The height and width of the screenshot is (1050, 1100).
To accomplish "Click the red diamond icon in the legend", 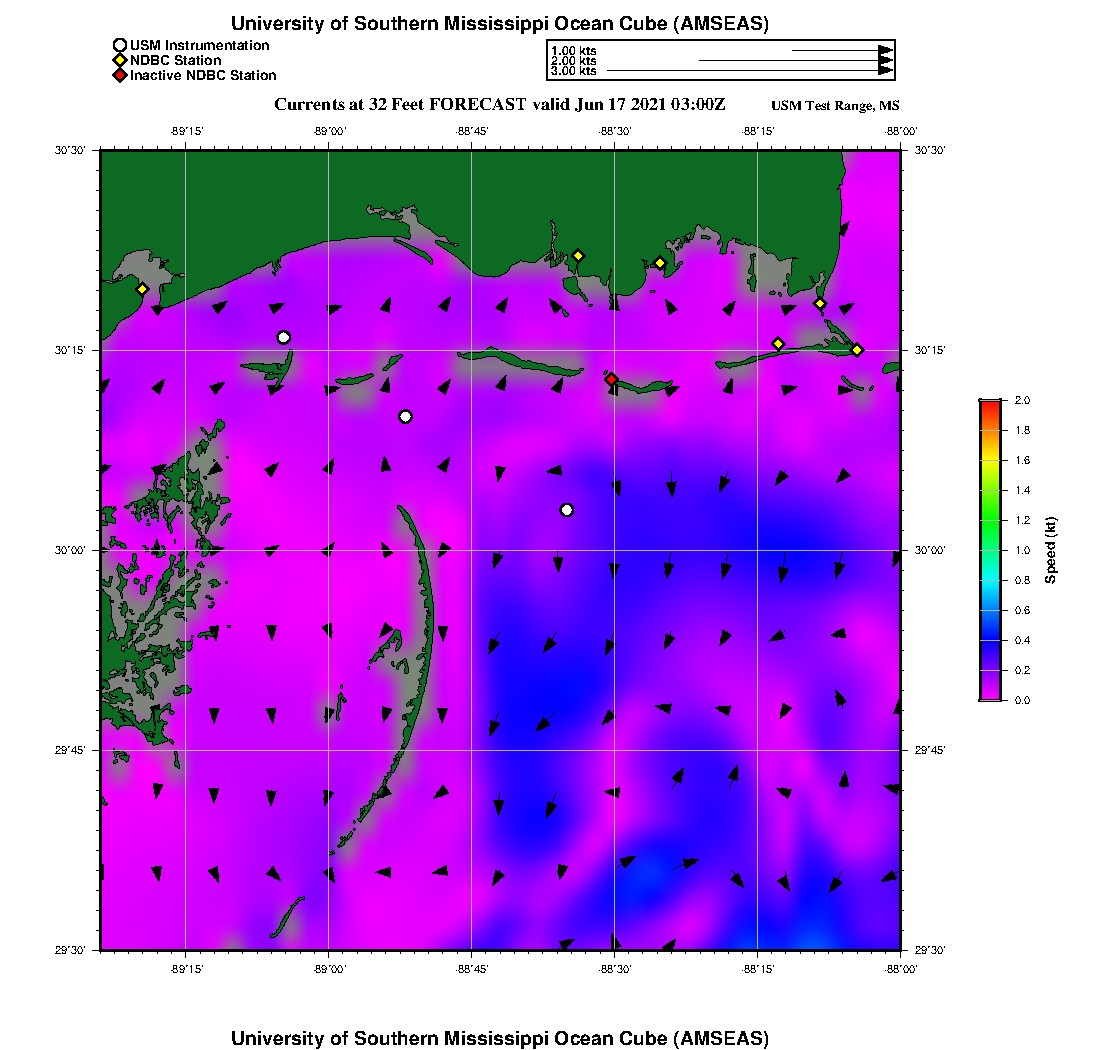I will pos(120,75).
